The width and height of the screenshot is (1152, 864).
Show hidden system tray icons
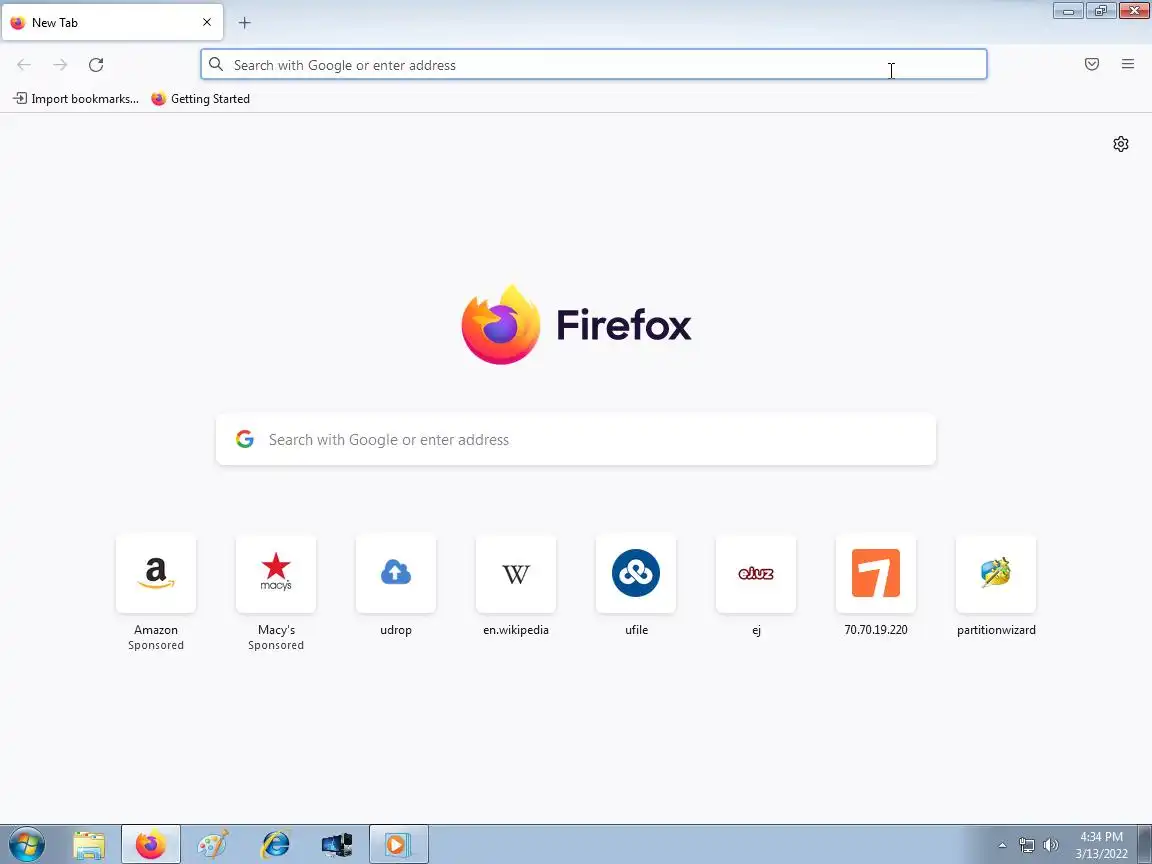click(x=1002, y=846)
